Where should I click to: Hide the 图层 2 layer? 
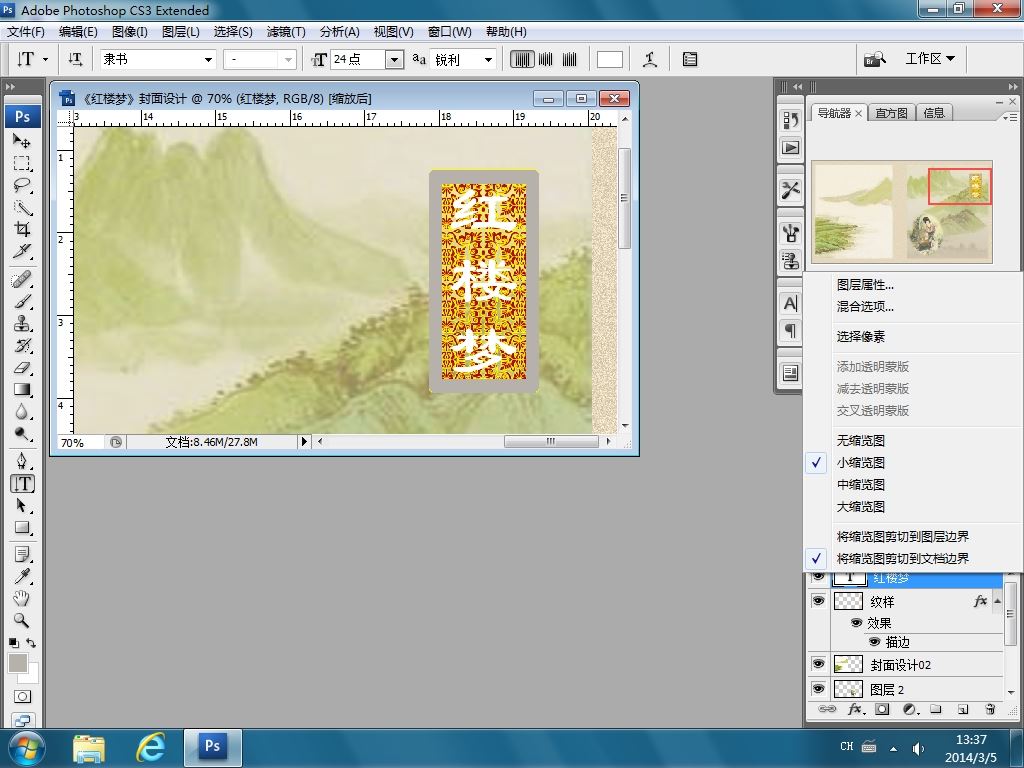point(818,689)
